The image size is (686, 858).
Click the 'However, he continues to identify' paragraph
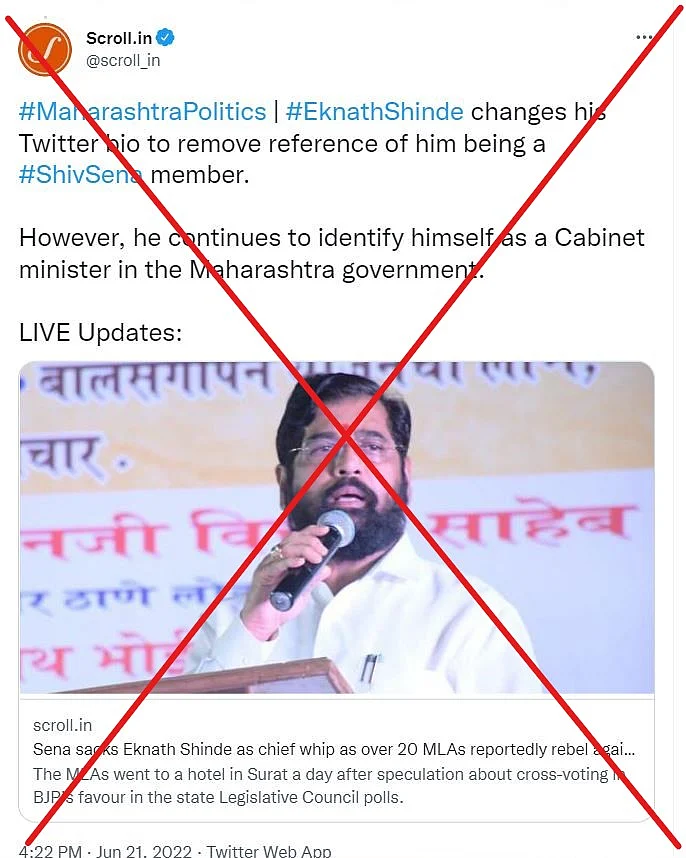pos(332,253)
